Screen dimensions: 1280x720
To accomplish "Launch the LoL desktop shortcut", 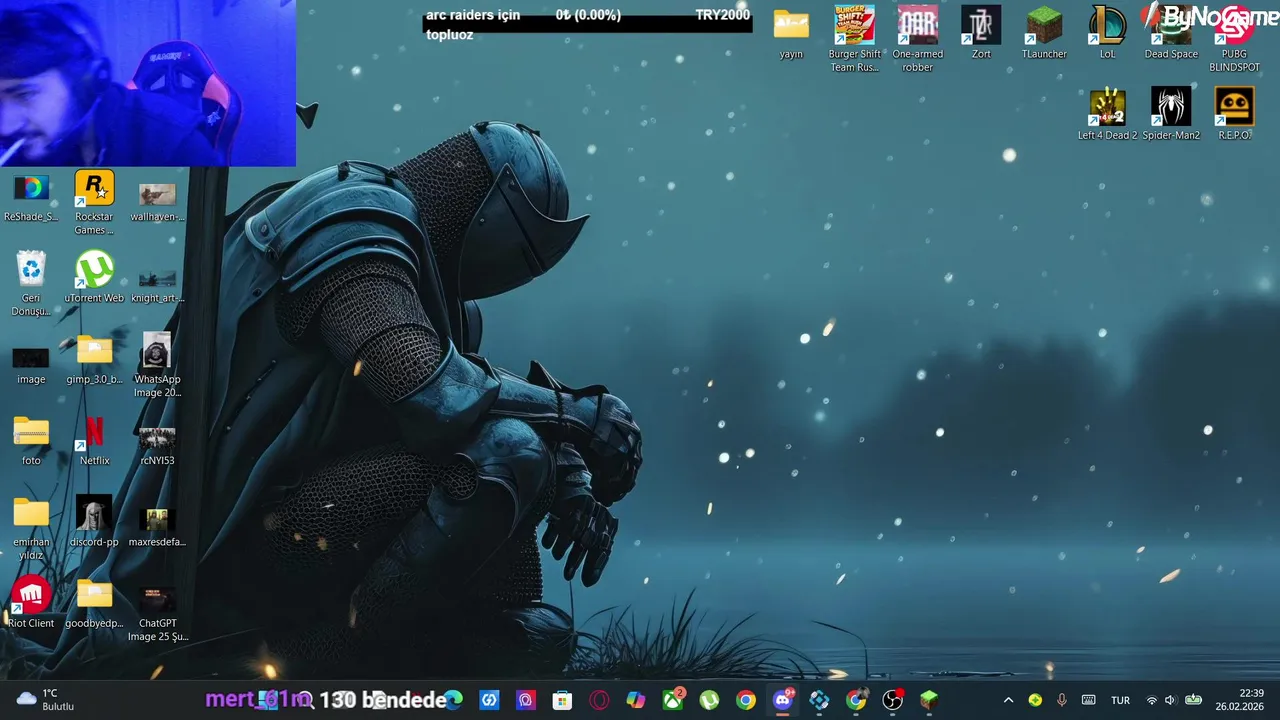I will point(1107,34).
